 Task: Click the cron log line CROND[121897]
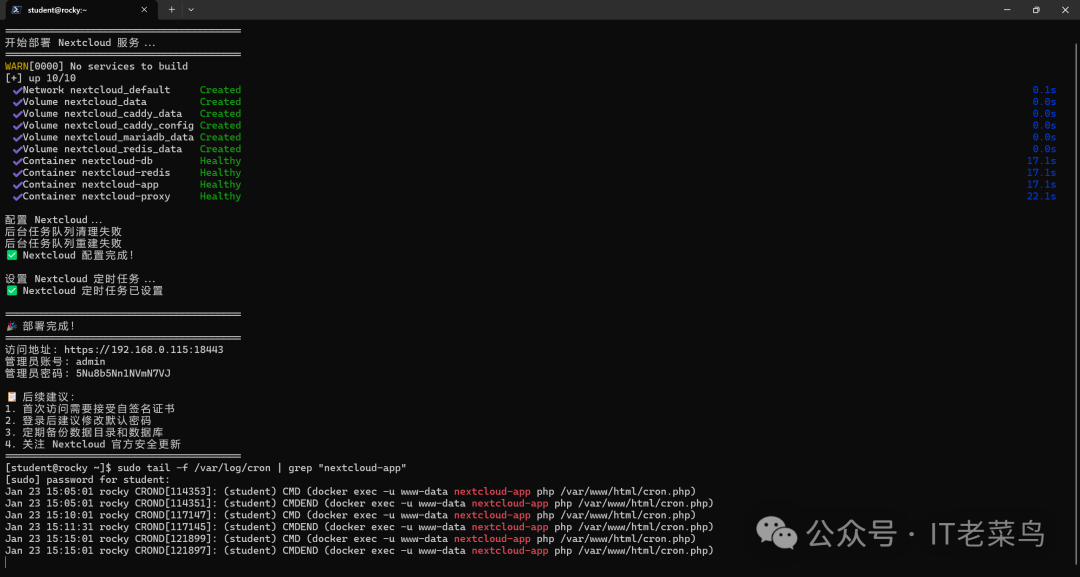point(360,550)
